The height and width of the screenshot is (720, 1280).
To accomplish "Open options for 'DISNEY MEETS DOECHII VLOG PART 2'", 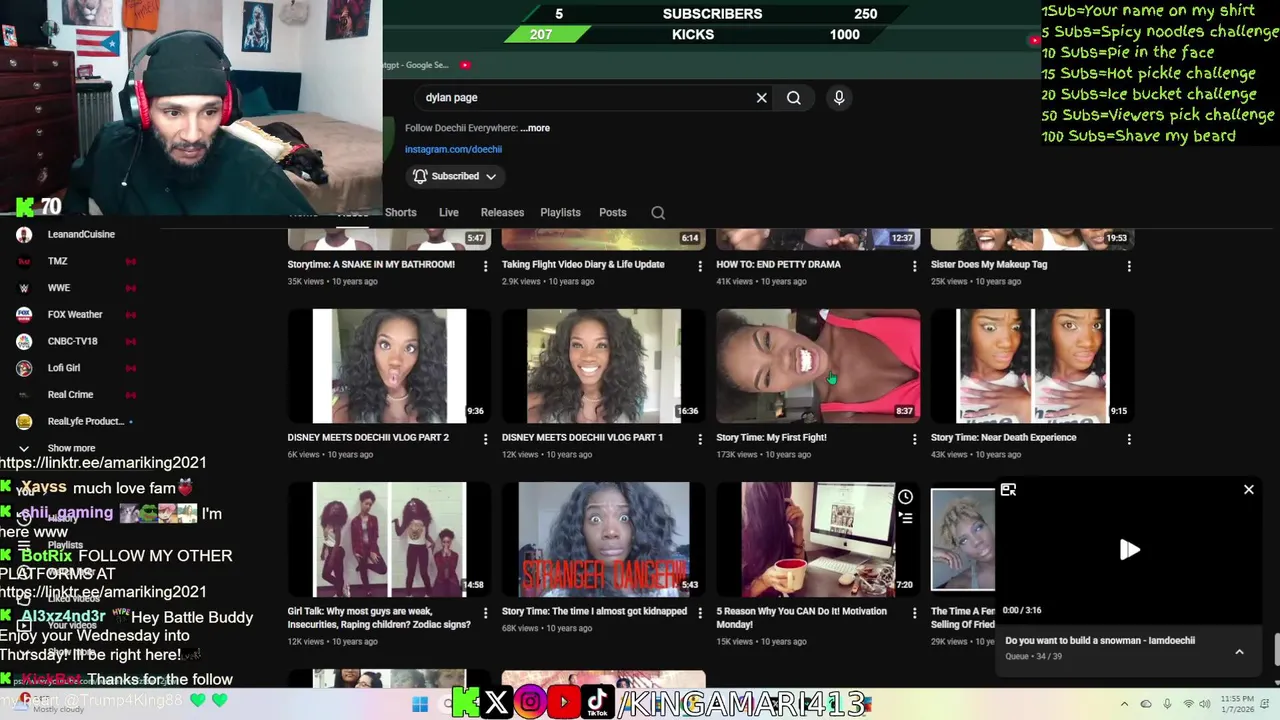I will [486, 439].
